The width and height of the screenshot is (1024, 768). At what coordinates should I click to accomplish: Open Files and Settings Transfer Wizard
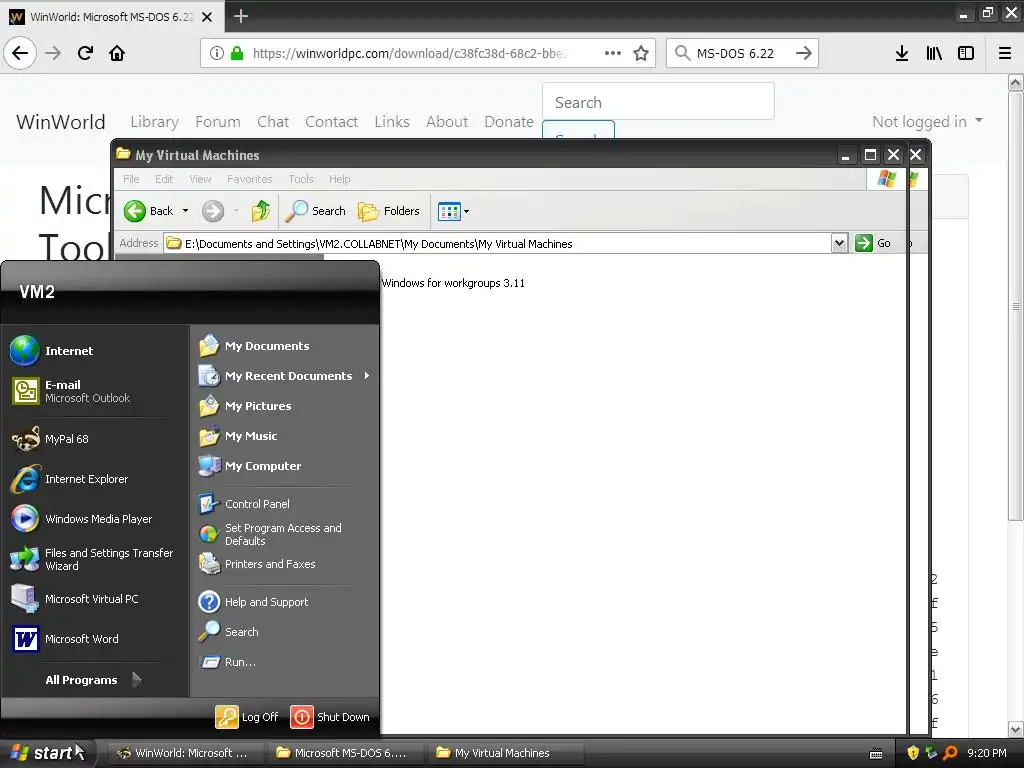pos(92,559)
